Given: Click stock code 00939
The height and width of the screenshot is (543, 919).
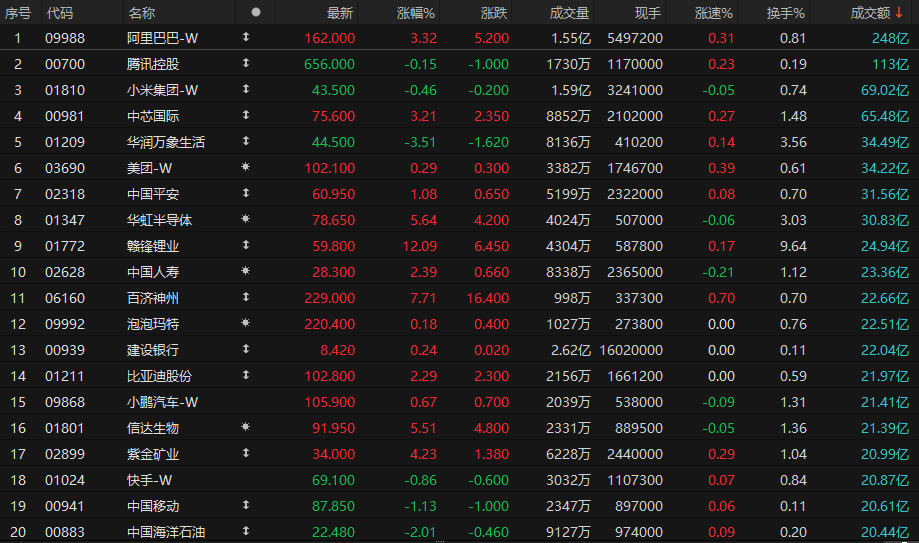Looking at the screenshot, I should [65, 350].
